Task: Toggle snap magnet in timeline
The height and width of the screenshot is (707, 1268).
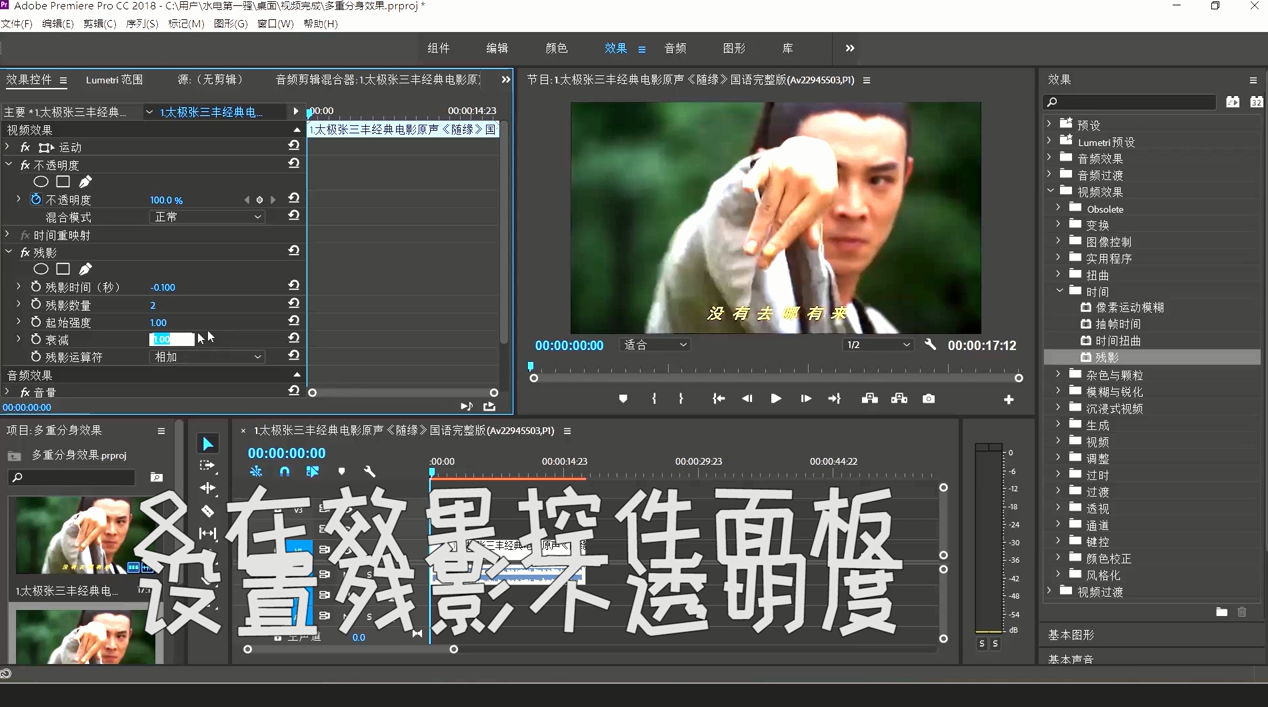Action: coord(284,471)
